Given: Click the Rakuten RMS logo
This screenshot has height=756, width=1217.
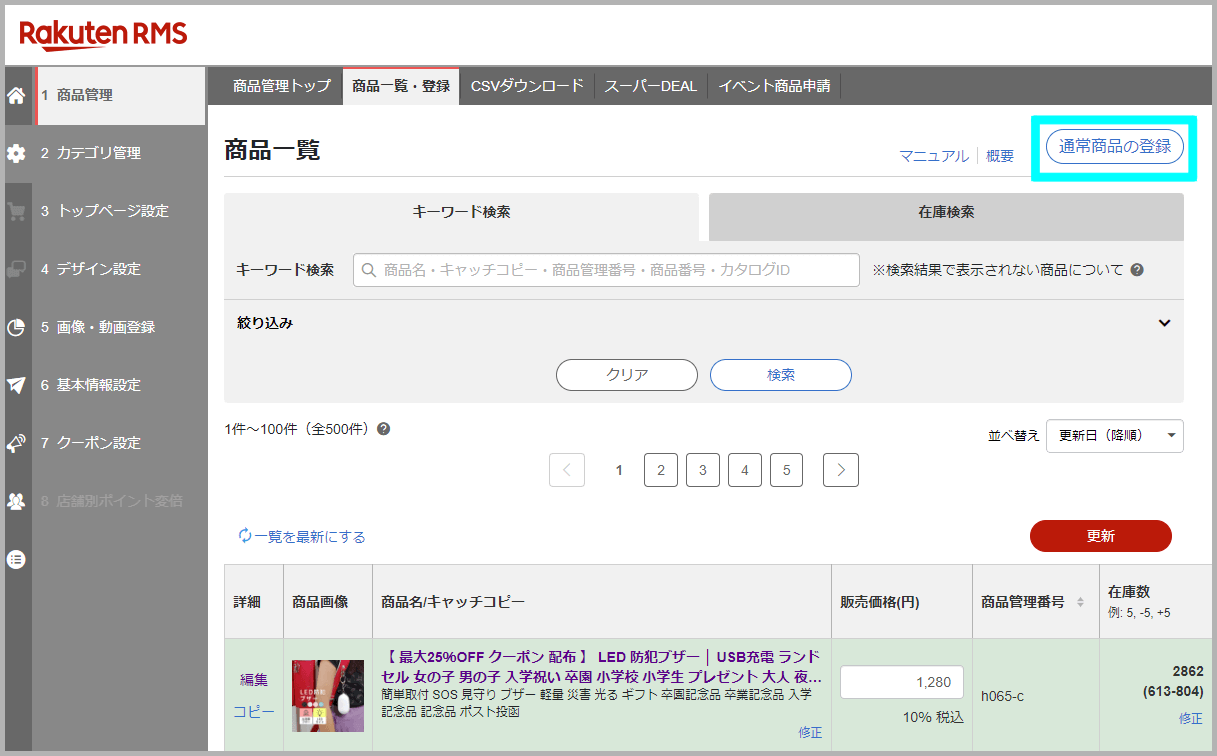Looking at the screenshot, I should 103,34.
